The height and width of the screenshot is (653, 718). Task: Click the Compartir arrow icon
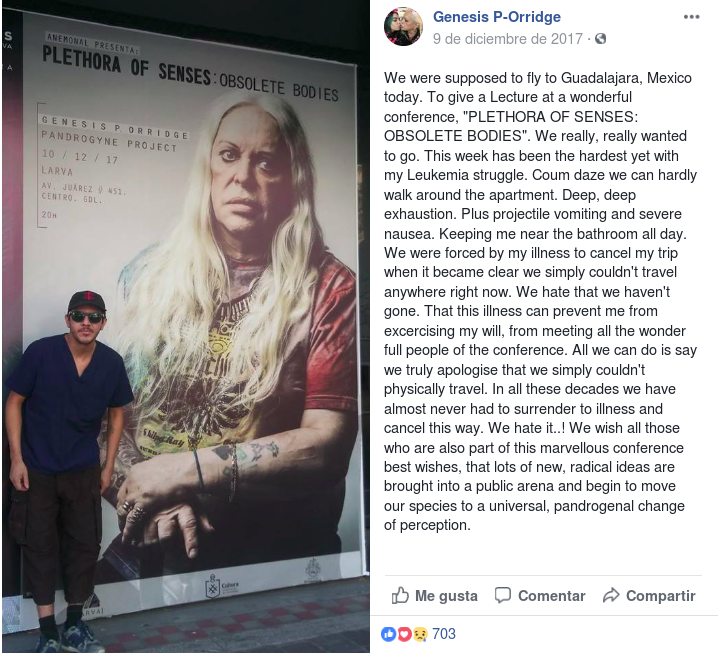pyautogui.click(x=611, y=595)
